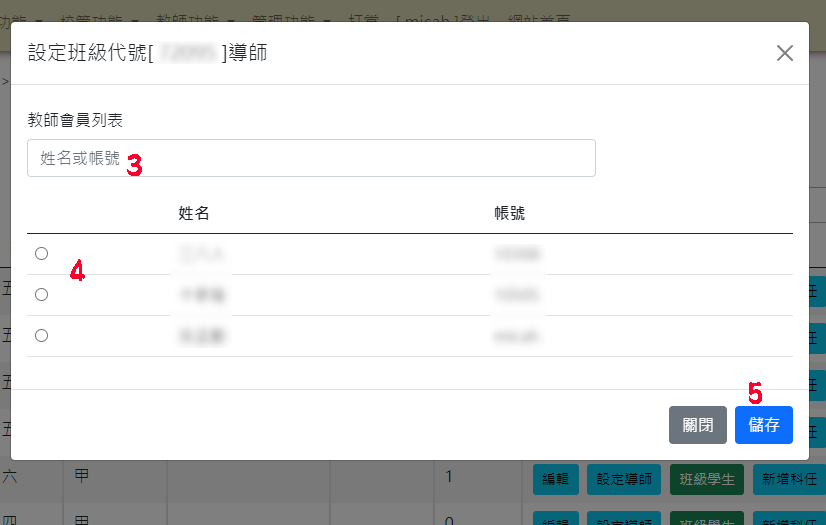Select the top teacher radio button
The width and height of the screenshot is (826, 525).
point(42,254)
